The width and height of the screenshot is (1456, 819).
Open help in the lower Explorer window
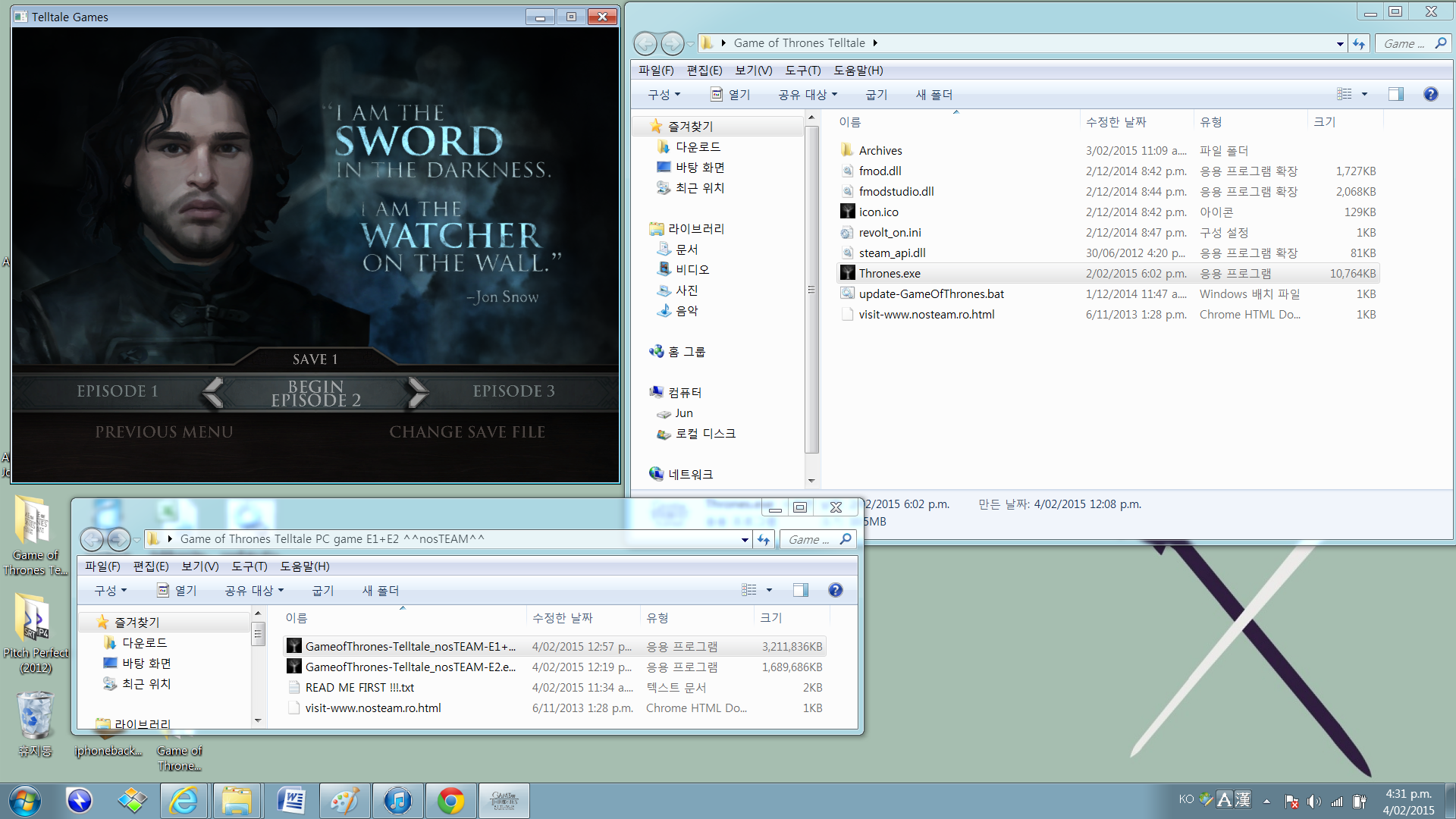coord(836,590)
